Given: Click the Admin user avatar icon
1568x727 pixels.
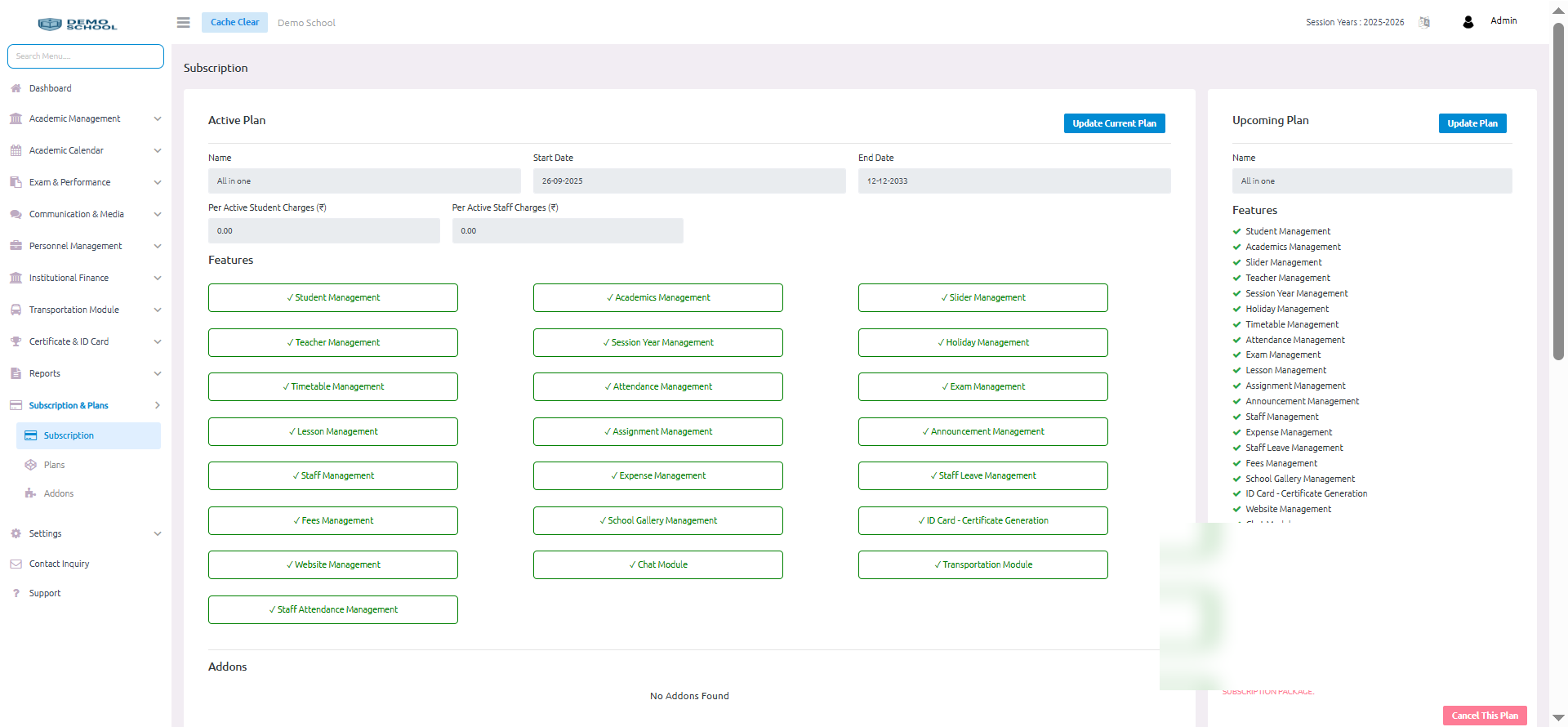Looking at the screenshot, I should pos(1468,22).
